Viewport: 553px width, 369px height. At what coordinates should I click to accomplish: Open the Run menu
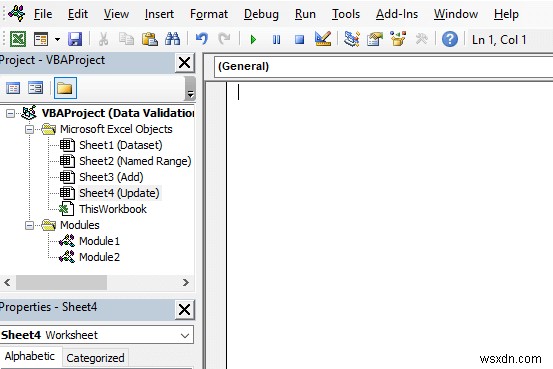(x=305, y=14)
